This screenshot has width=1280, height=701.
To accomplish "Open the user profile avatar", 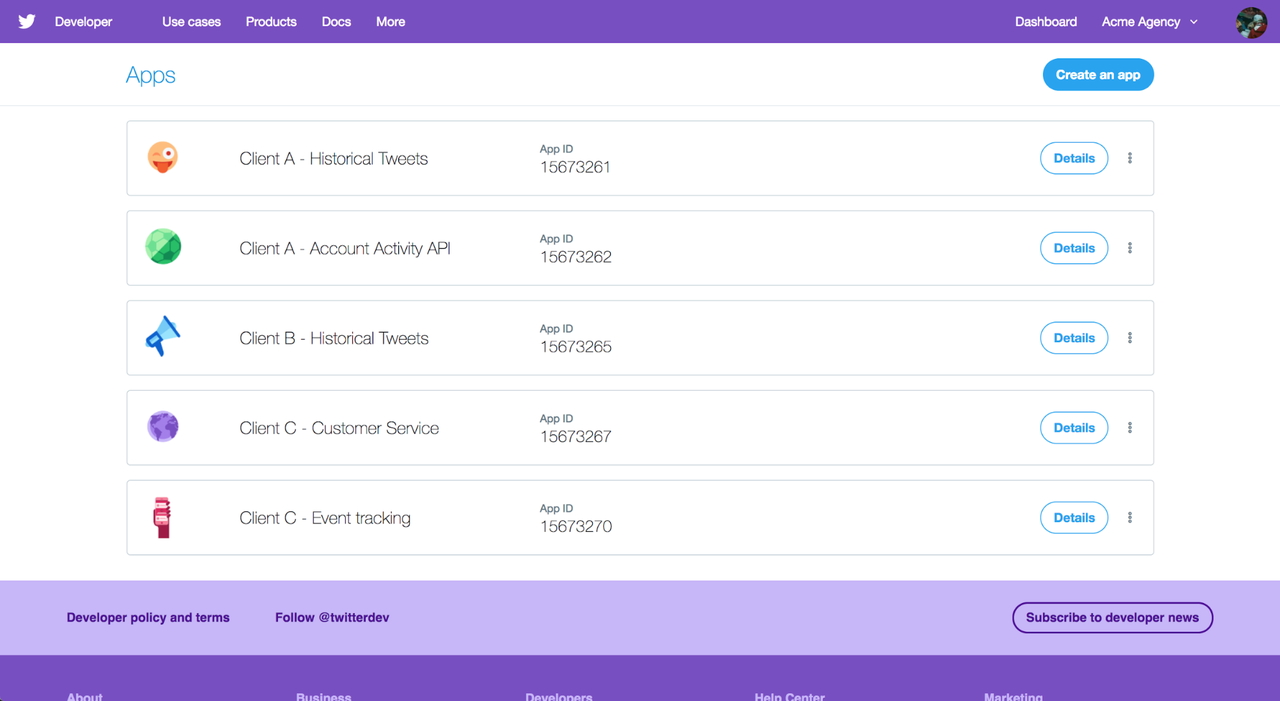I will pos(1251,22).
